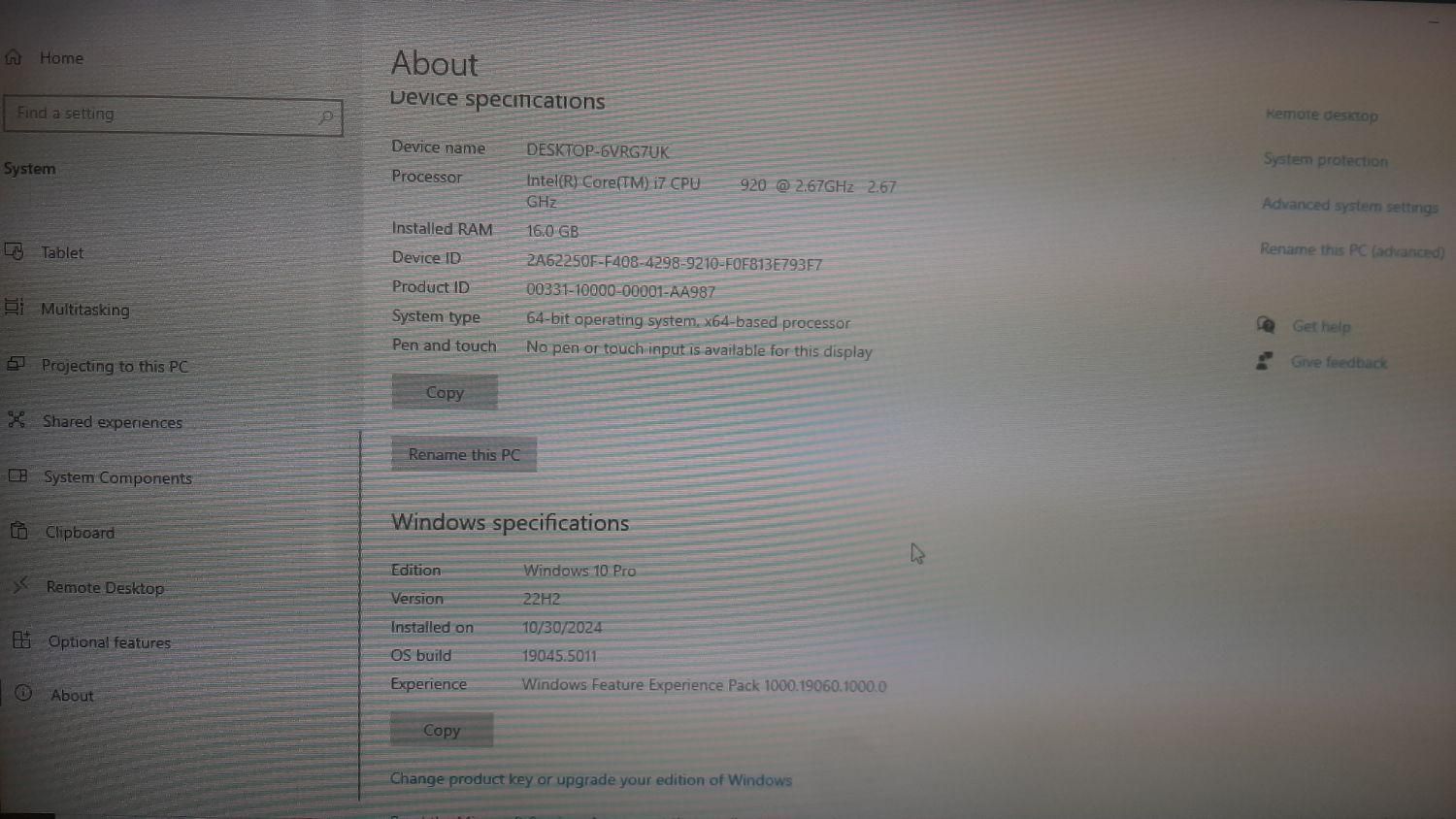
Task: Click OS build 19045.5011 value
Action: click(559, 656)
